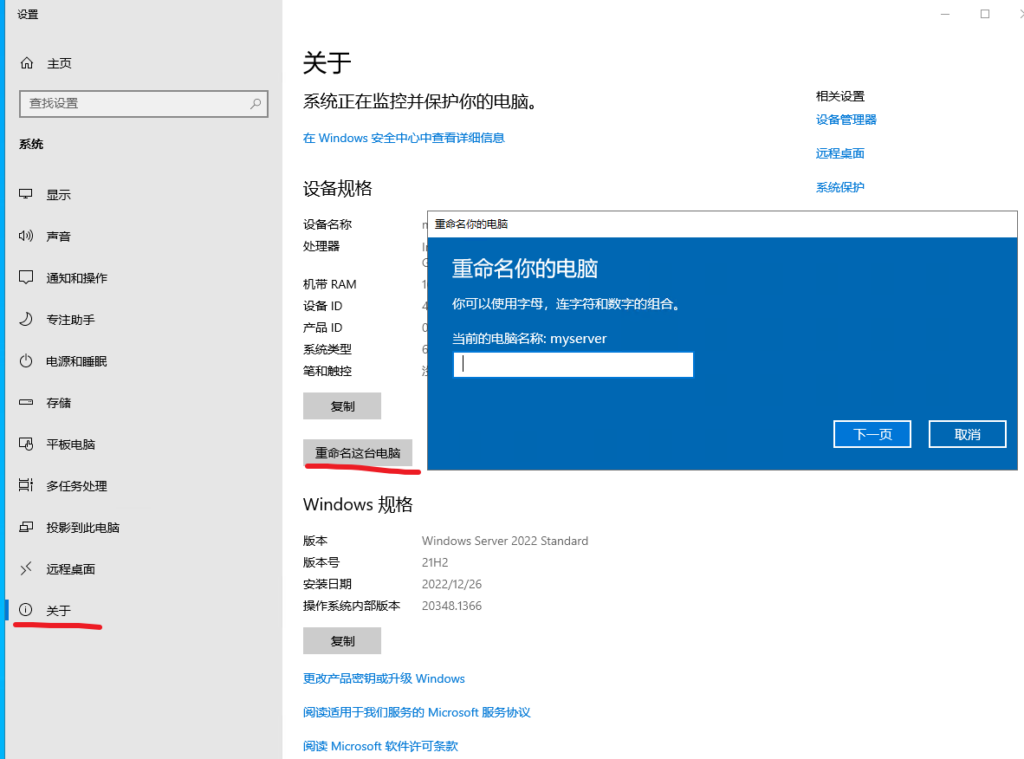This screenshot has width=1024, height=759.
Task: Open Display settings via monitor icon
Action: point(27,195)
